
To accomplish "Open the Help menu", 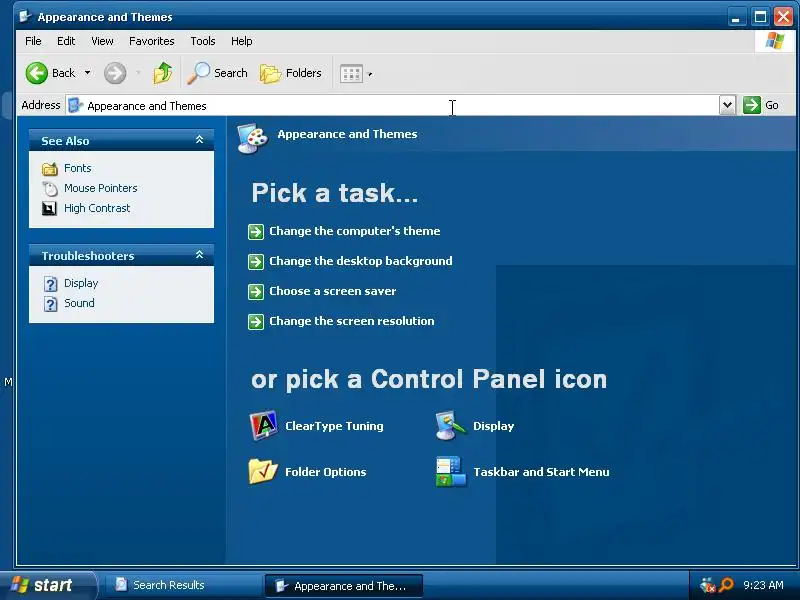I will tap(241, 41).
